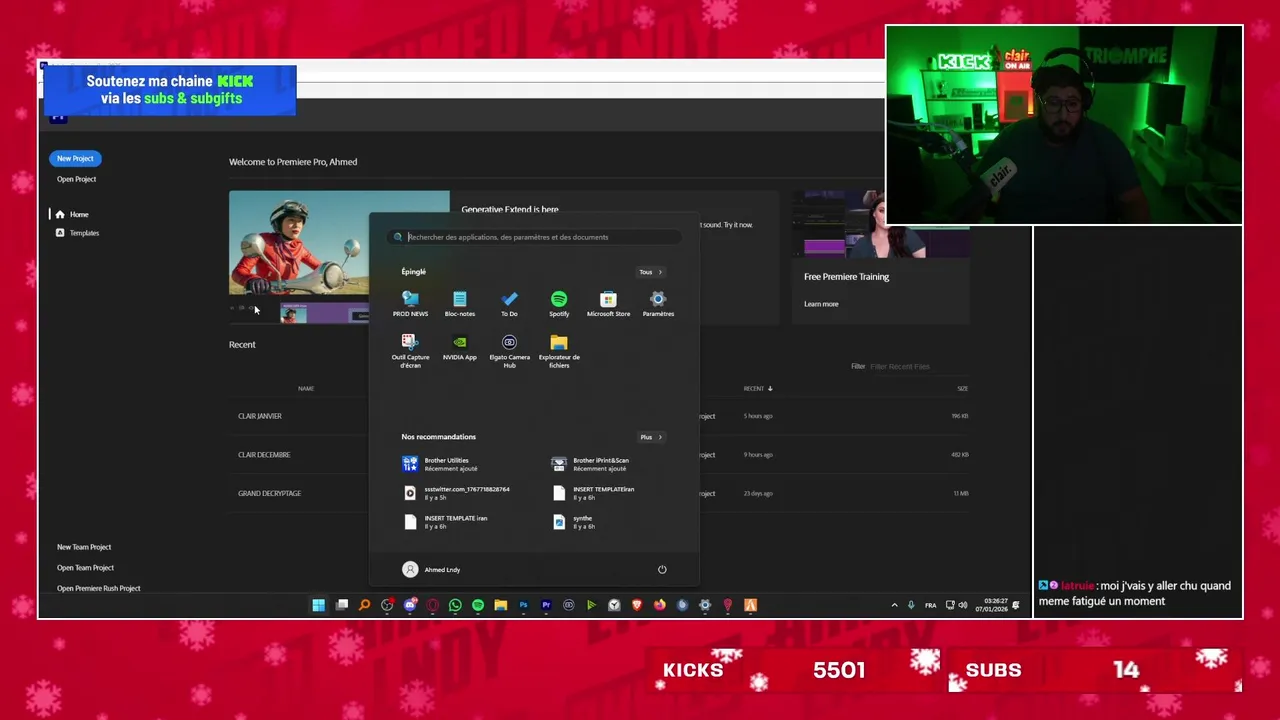The width and height of the screenshot is (1280, 720).
Task: Click Learn more under Free Premiere Training
Action: 821,304
